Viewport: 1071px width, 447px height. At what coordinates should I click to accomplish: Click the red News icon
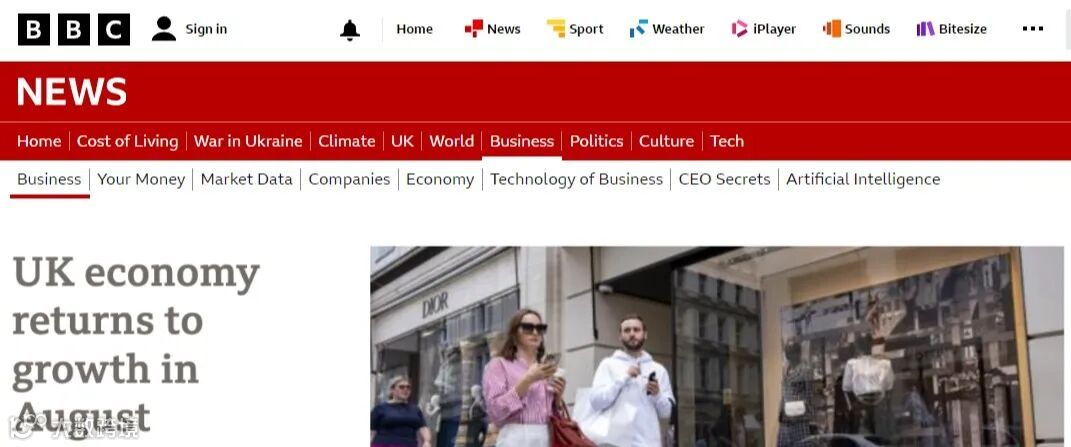473,29
